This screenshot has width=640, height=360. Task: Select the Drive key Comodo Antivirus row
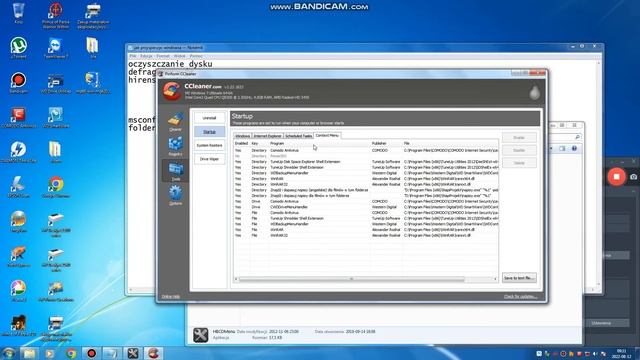[x=366, y=201]
